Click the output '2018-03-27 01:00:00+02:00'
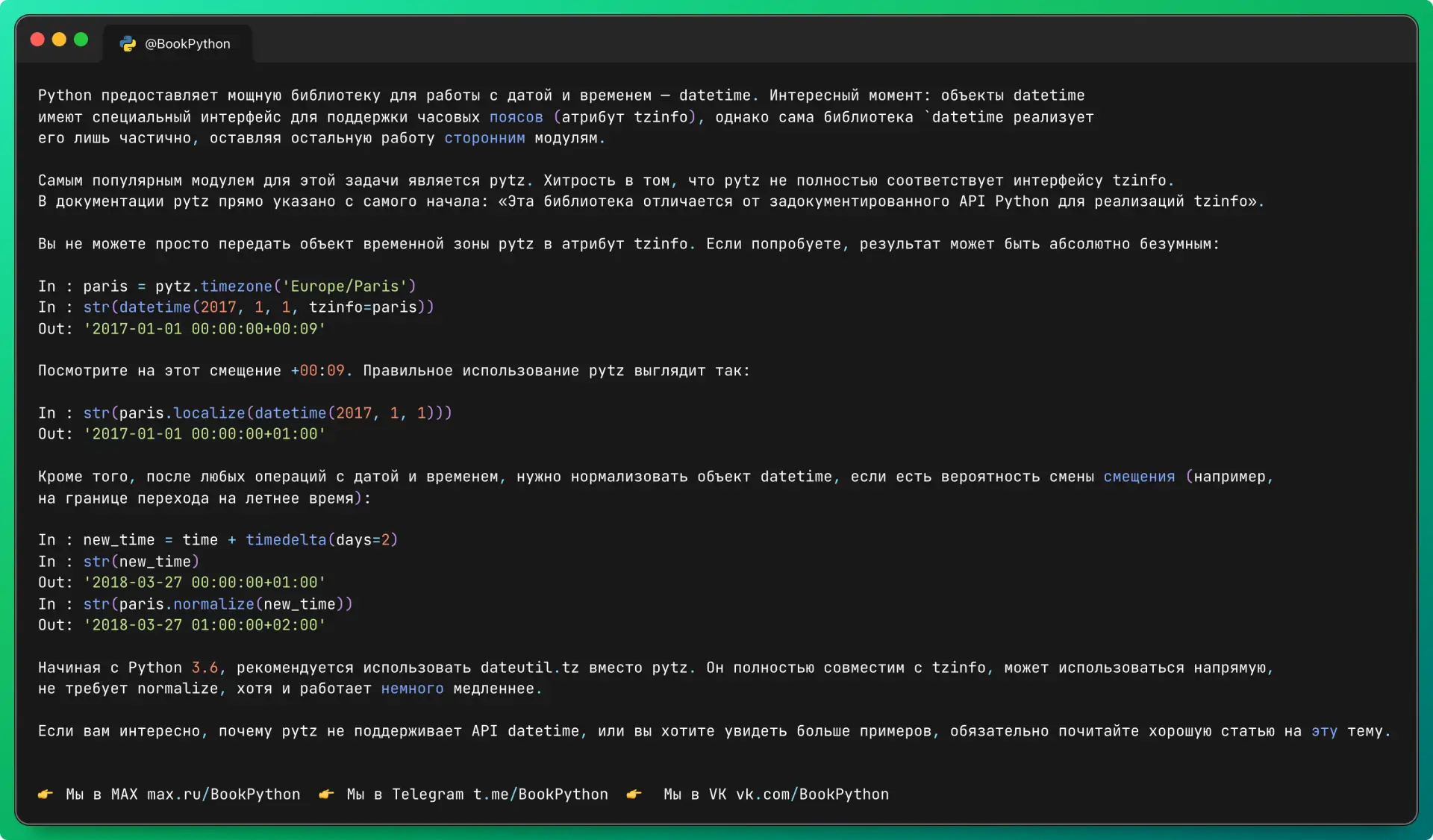This screenshot has height=840, width=1433. [x=205, y=625]
